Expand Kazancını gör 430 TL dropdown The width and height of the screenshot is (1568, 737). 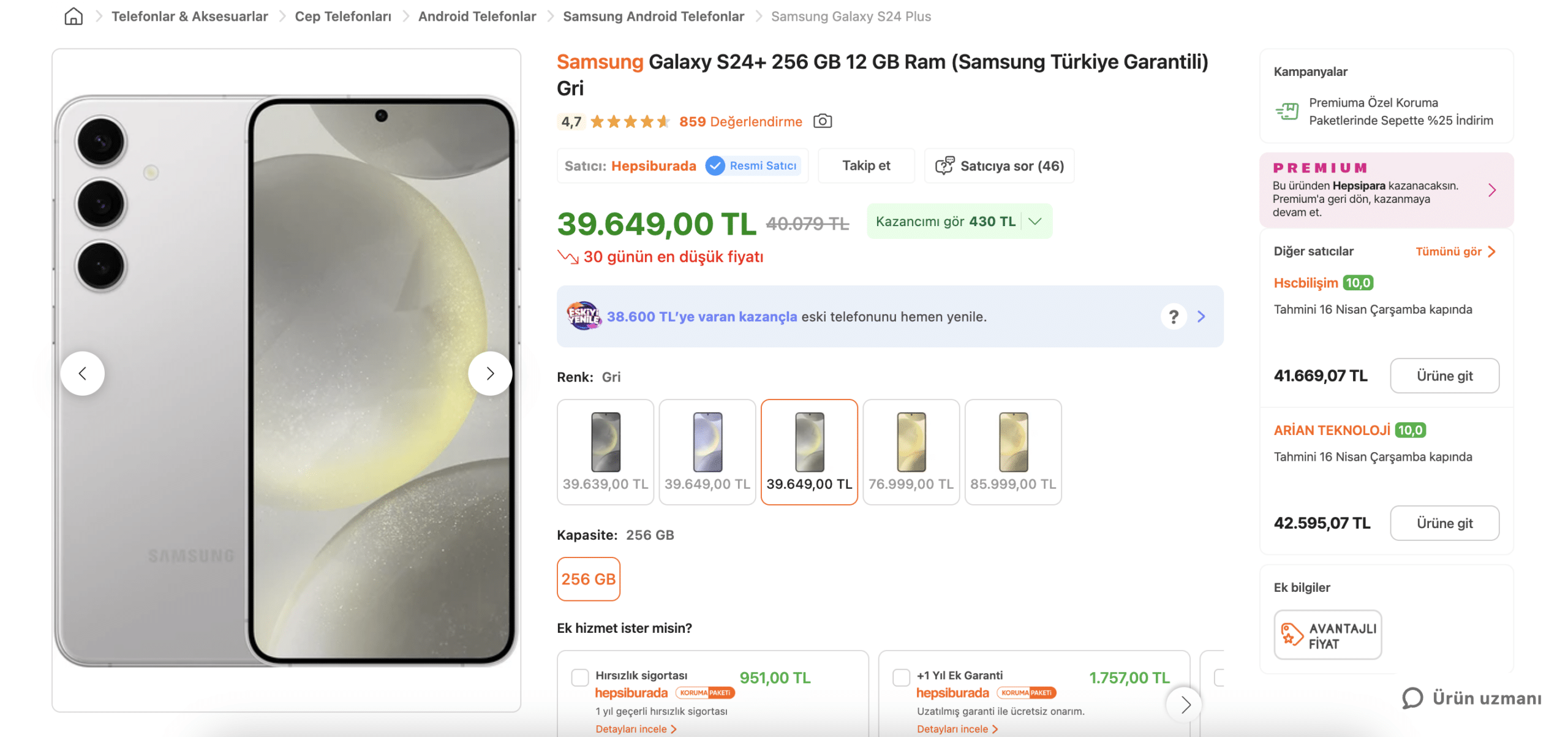(1035, 222)
